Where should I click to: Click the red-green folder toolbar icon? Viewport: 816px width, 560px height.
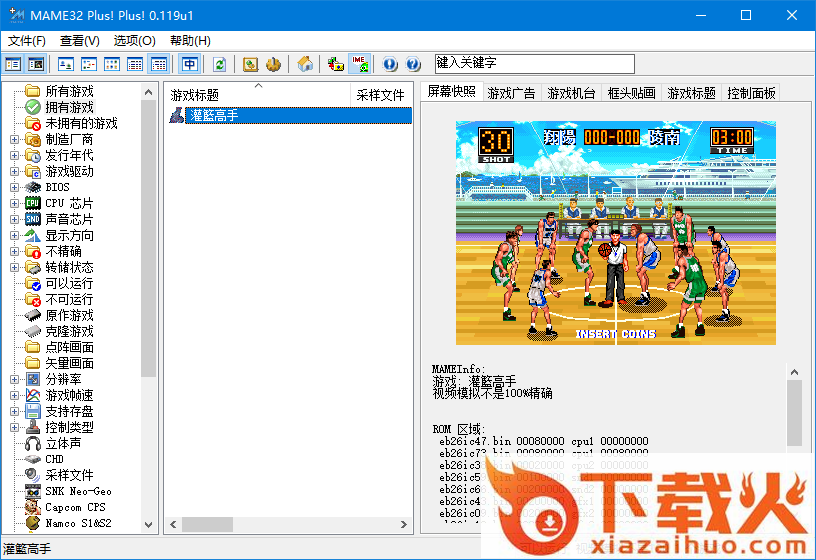336,65
